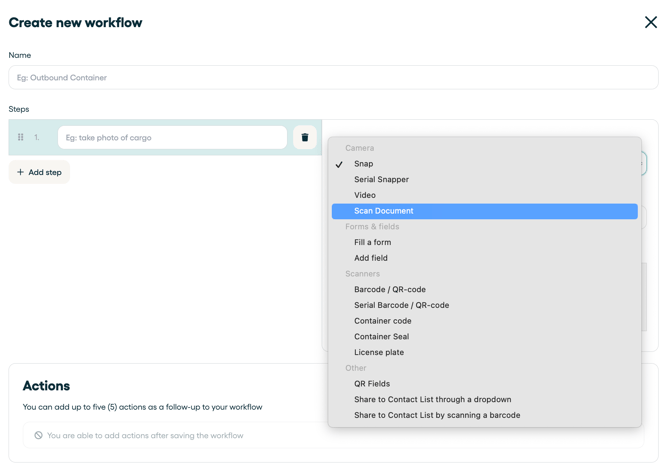Image resolution: width=670 pixels, height=465 pixels.
Task: Select the Container code scanner
Action: click(382, 321)
